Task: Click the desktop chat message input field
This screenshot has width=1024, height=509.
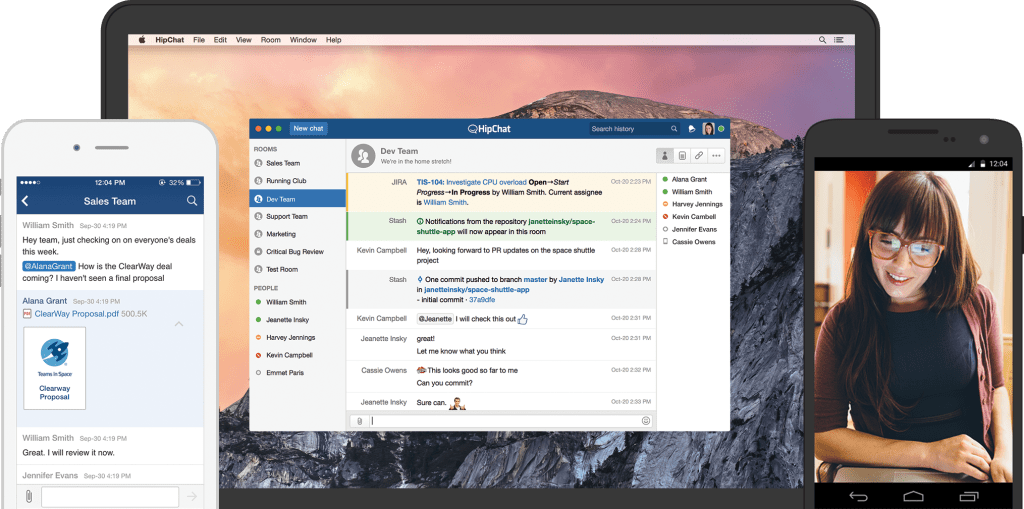Action: click(505, 421)
